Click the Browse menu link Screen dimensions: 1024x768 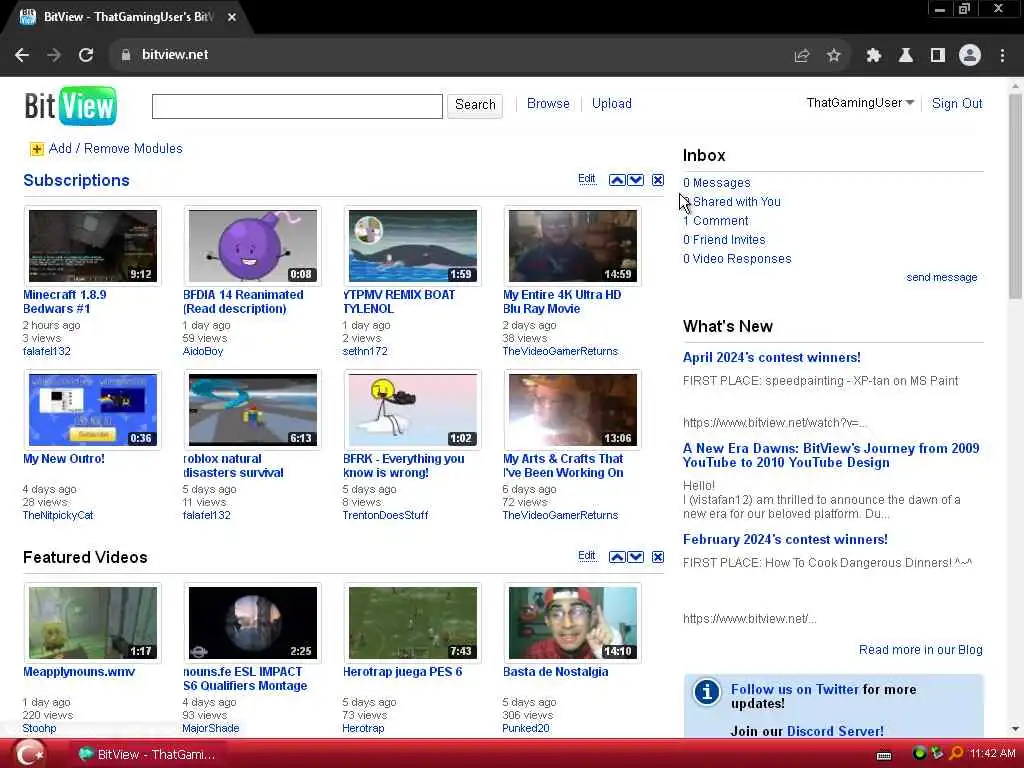[x=548, y=104]
